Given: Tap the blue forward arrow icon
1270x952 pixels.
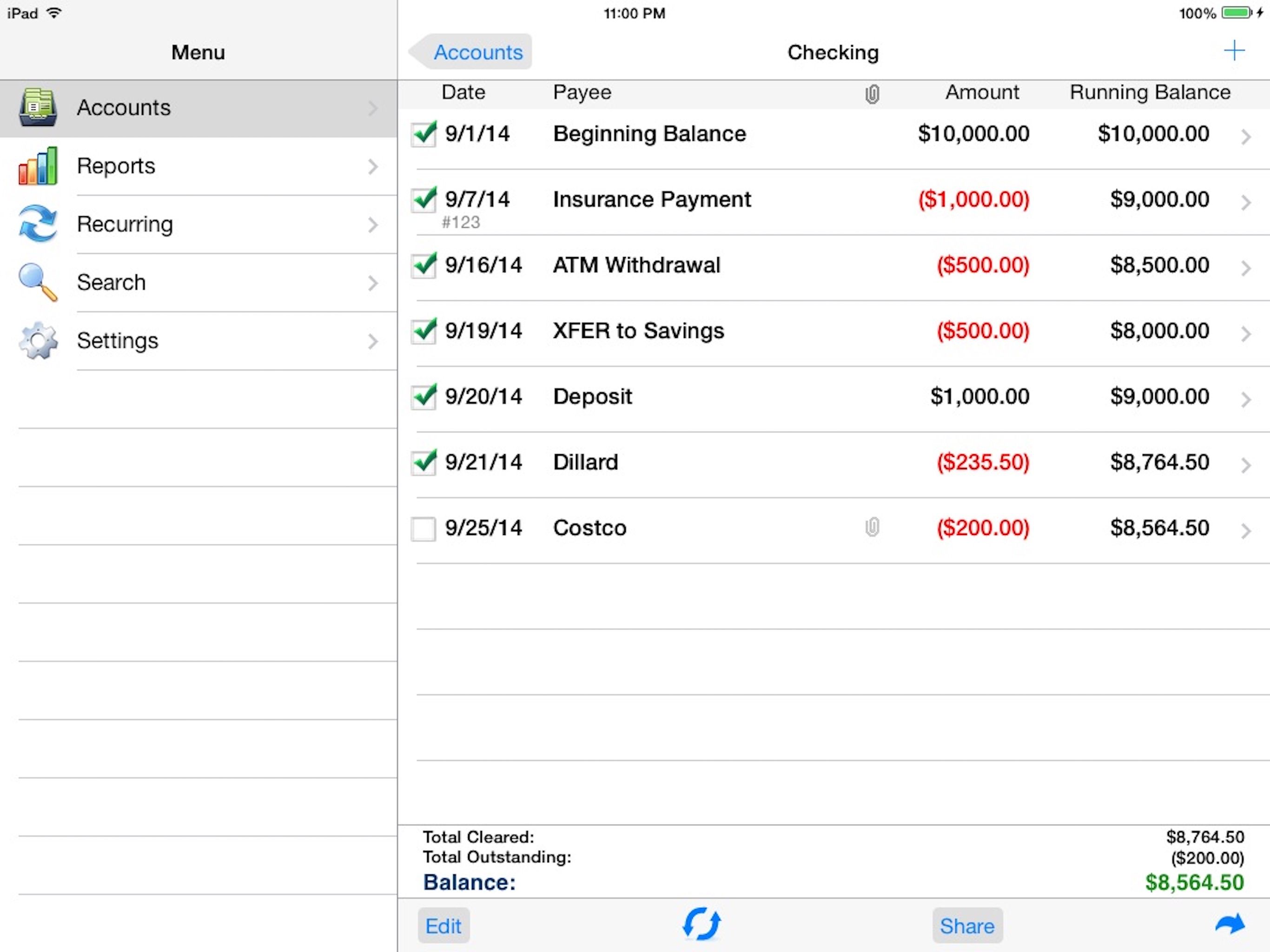Looking at the screenshot, I should click(1229, 924).
